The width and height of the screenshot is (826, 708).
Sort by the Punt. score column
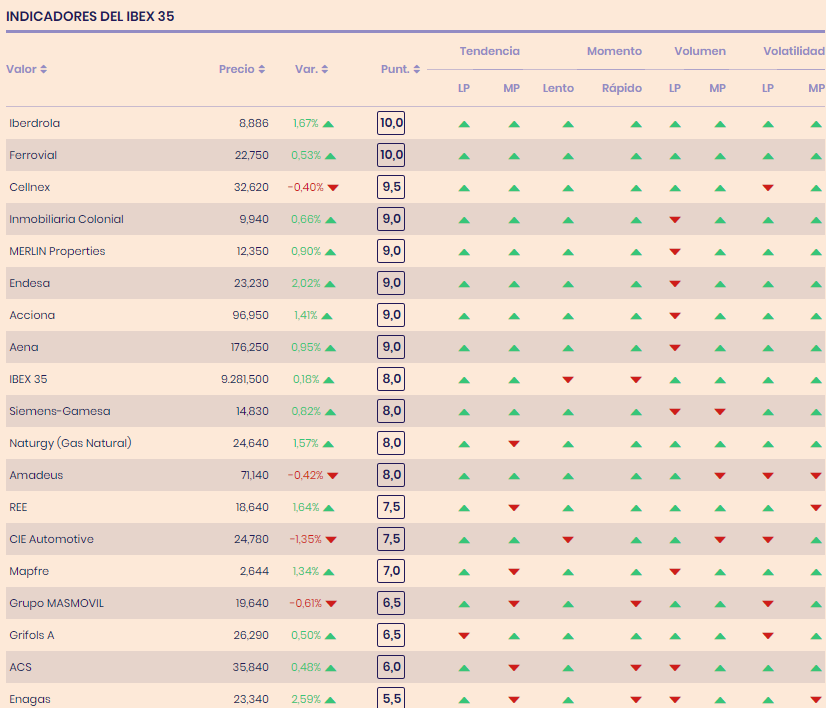(x=401, y=69)
